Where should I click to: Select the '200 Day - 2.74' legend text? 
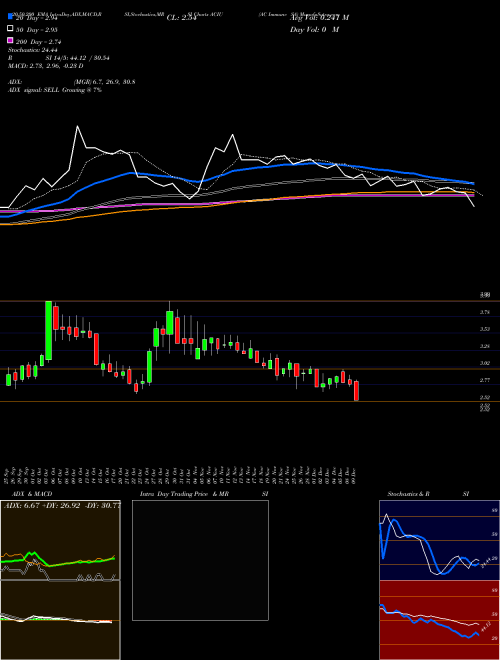pos(38,42)
